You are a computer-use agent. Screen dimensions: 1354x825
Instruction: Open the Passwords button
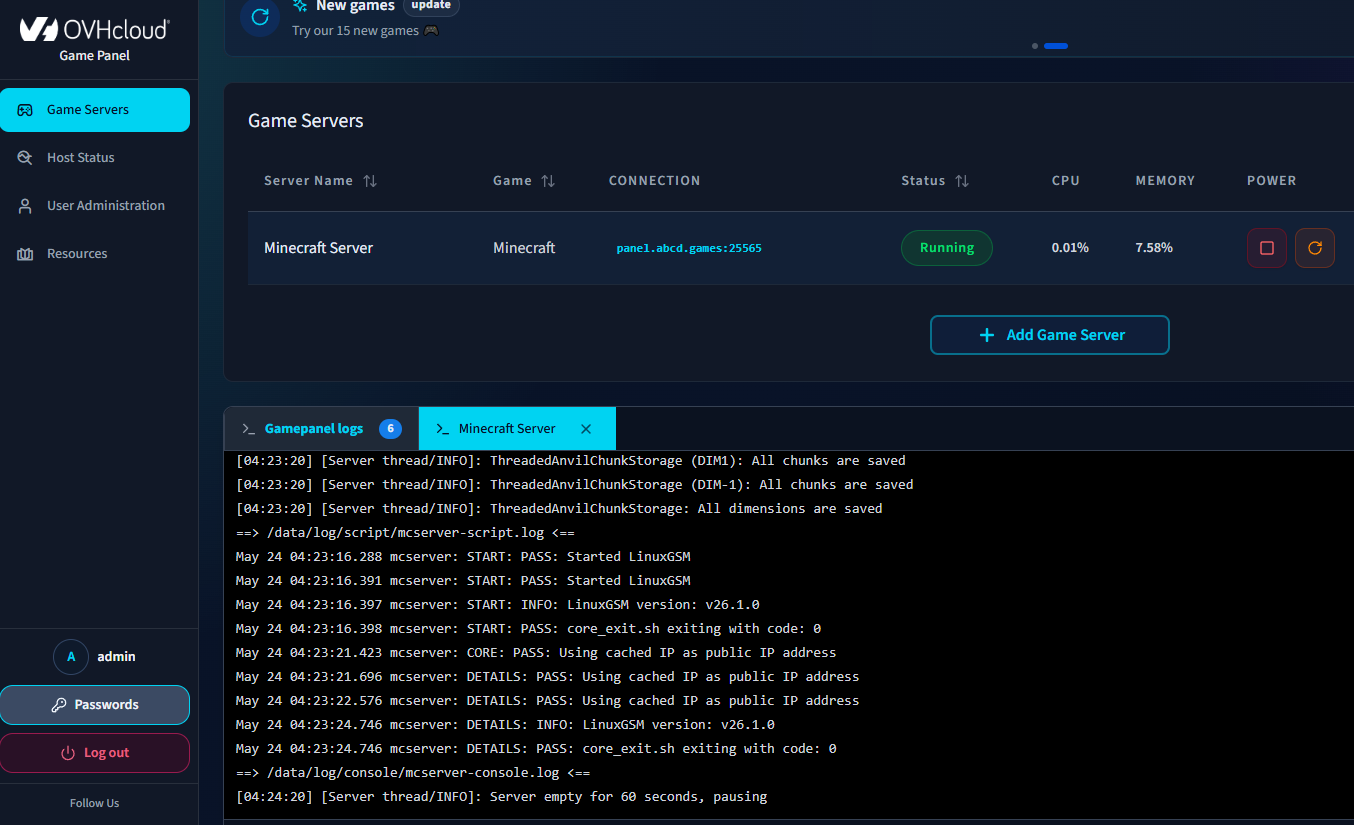(x=95, y=705)
